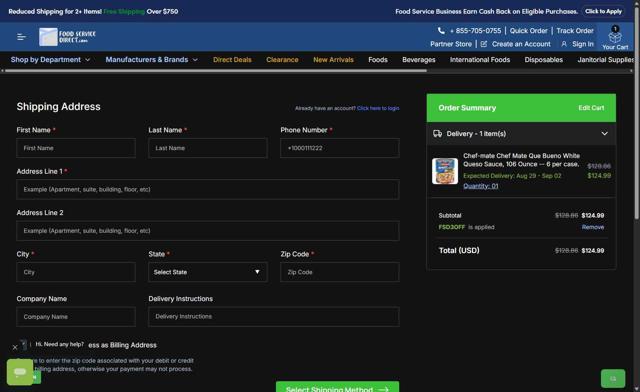Open Janitorial Supplies category
This screenshot has height=392, width=640.
(x=606, y=60)
